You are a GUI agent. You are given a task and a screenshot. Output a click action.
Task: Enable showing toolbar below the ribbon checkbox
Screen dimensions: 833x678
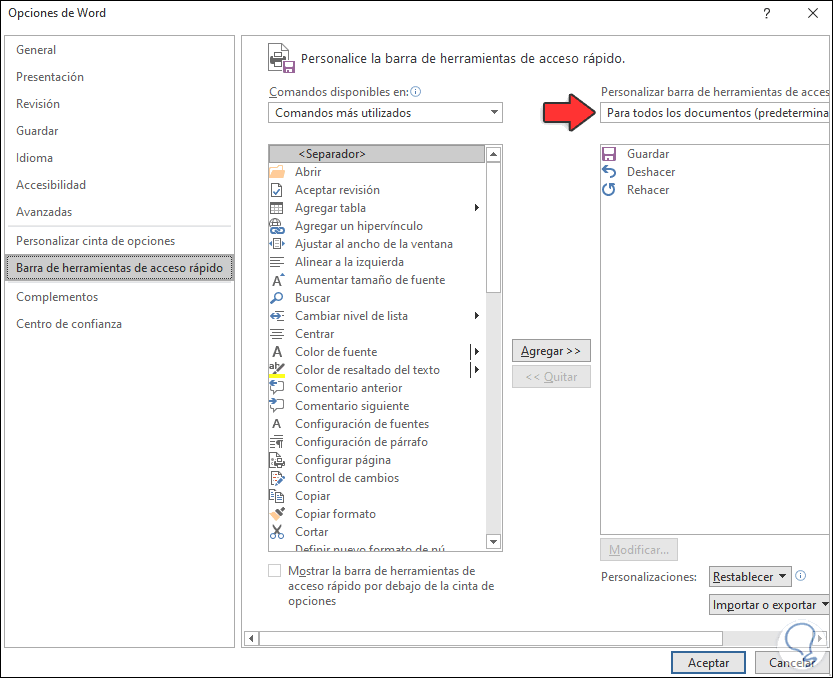pyautogui.click(x=275, y=571)
